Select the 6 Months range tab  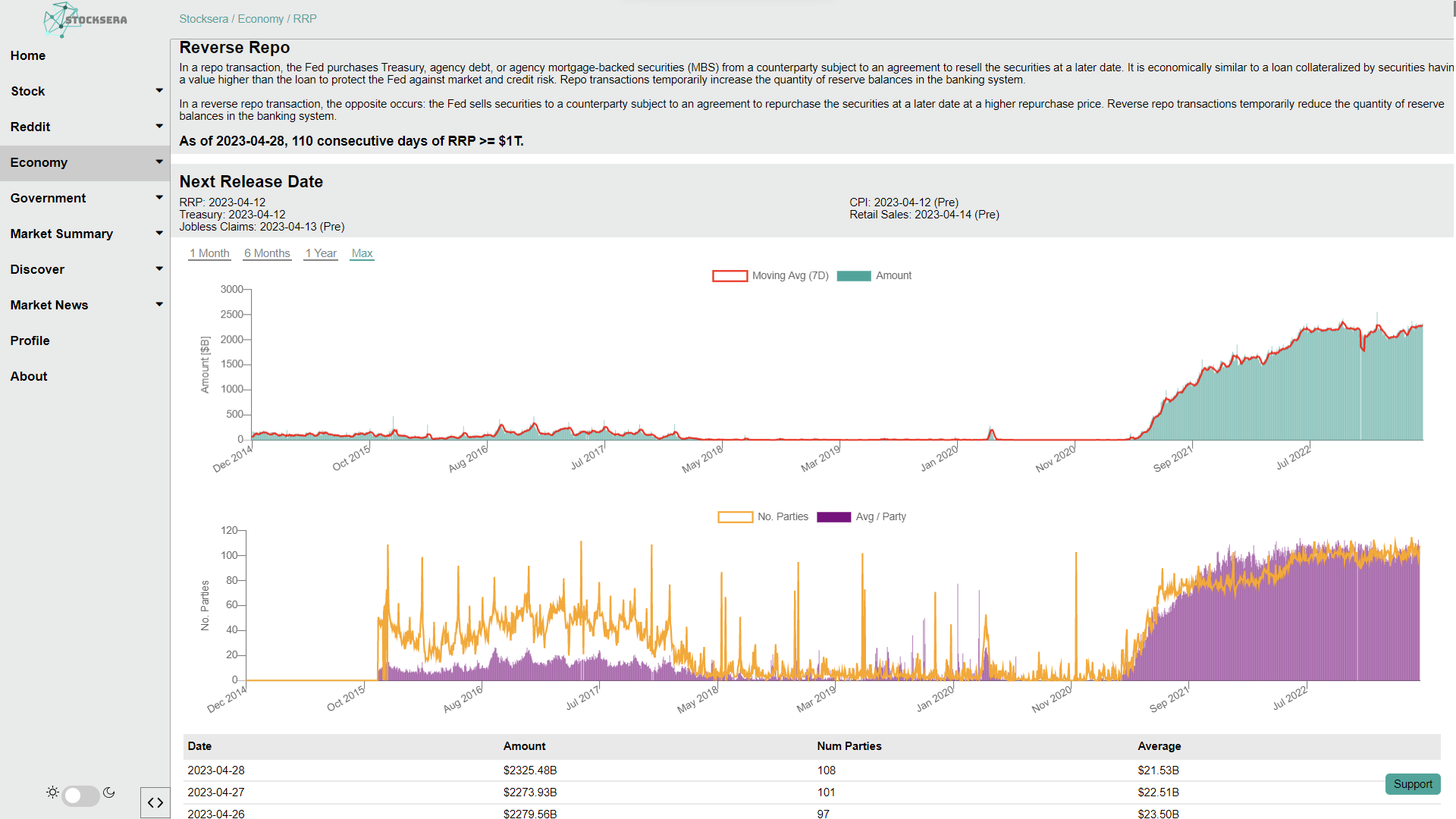(x=267, y=253)
